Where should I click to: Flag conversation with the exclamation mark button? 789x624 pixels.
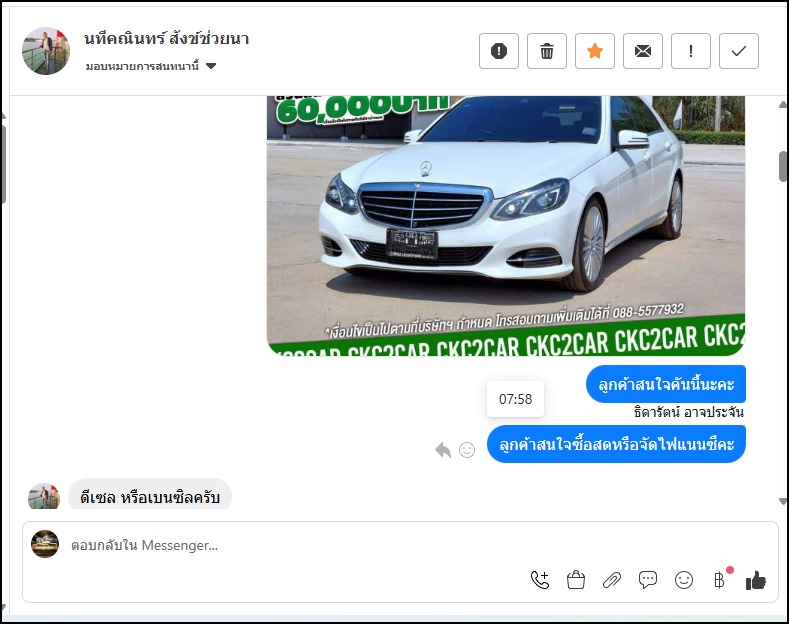691,51
